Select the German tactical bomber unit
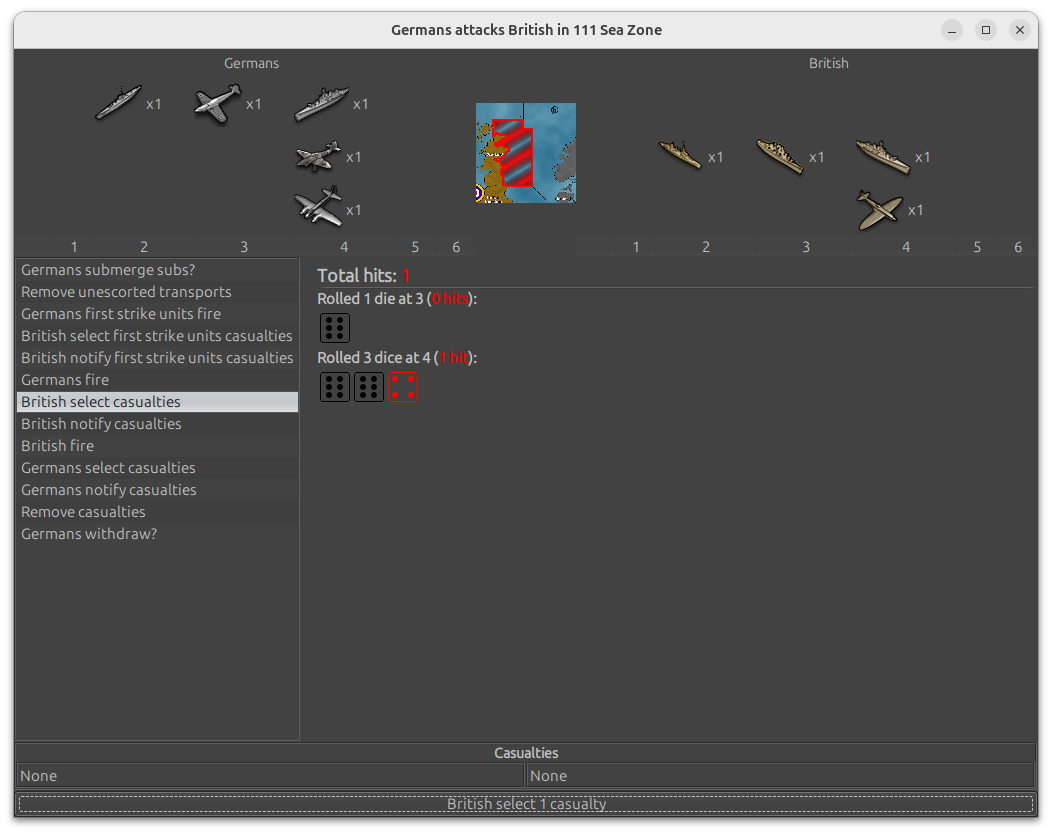 [x=319, y=156]
